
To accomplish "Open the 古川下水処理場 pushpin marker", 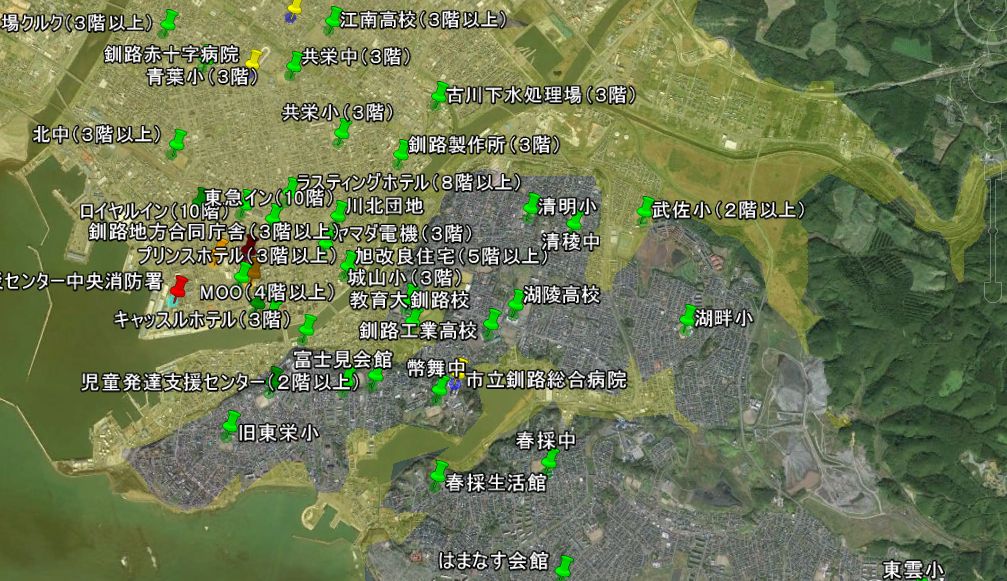I will click(439, 93).
